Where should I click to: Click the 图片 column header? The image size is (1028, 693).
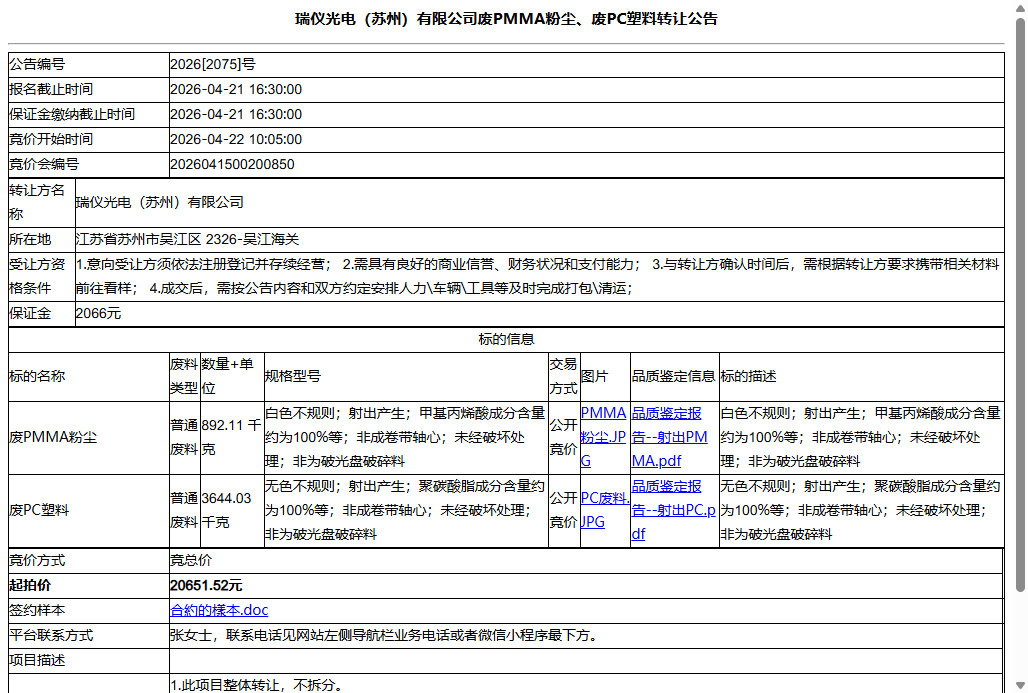pyautogui.click(x=595, y=376)
